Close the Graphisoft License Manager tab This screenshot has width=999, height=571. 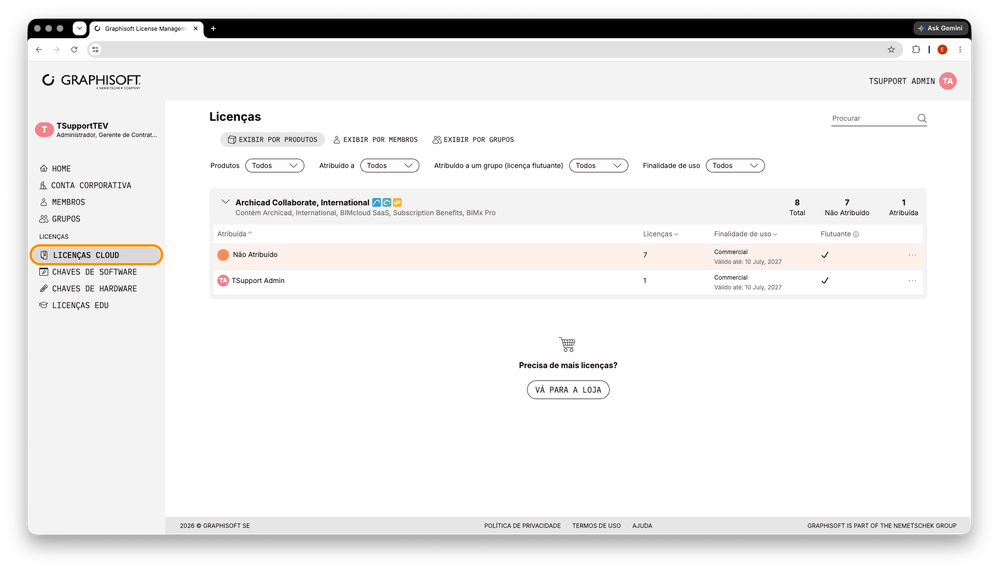pyautogui.click(x=196, y=28)
